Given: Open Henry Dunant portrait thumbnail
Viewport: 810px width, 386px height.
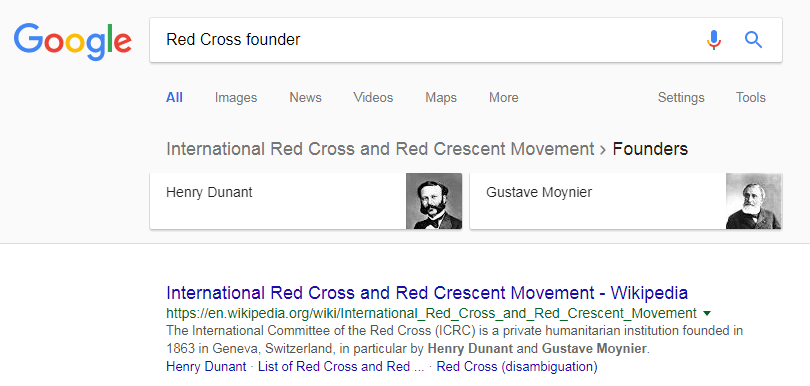Looking at the screenshot, I should (434, 201).
